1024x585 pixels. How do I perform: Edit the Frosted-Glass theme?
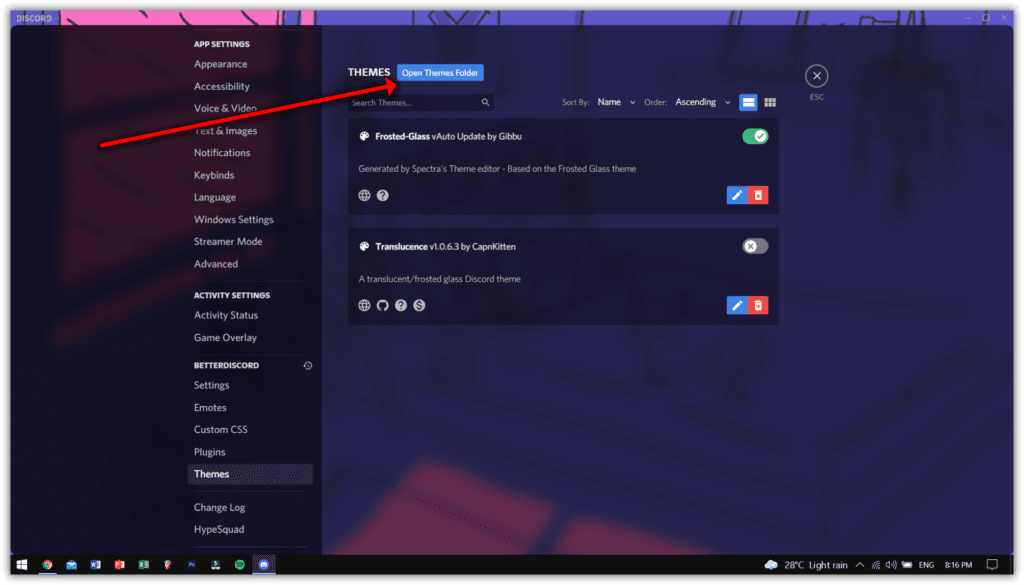(x=737, y=195)
